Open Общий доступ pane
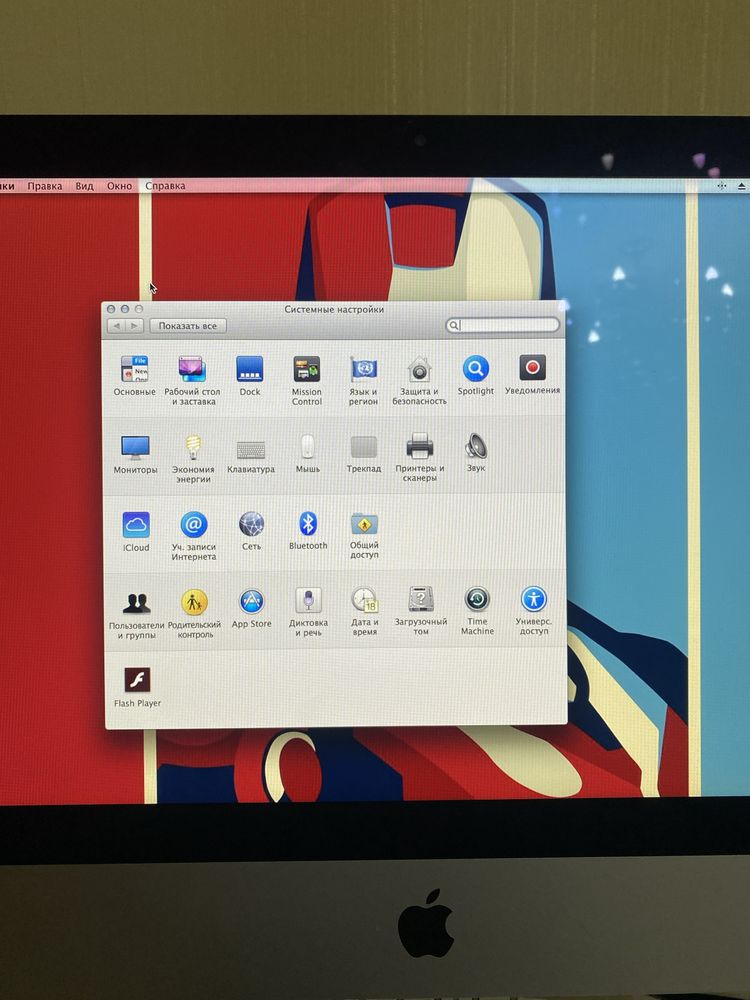 (x=364, y=524)
